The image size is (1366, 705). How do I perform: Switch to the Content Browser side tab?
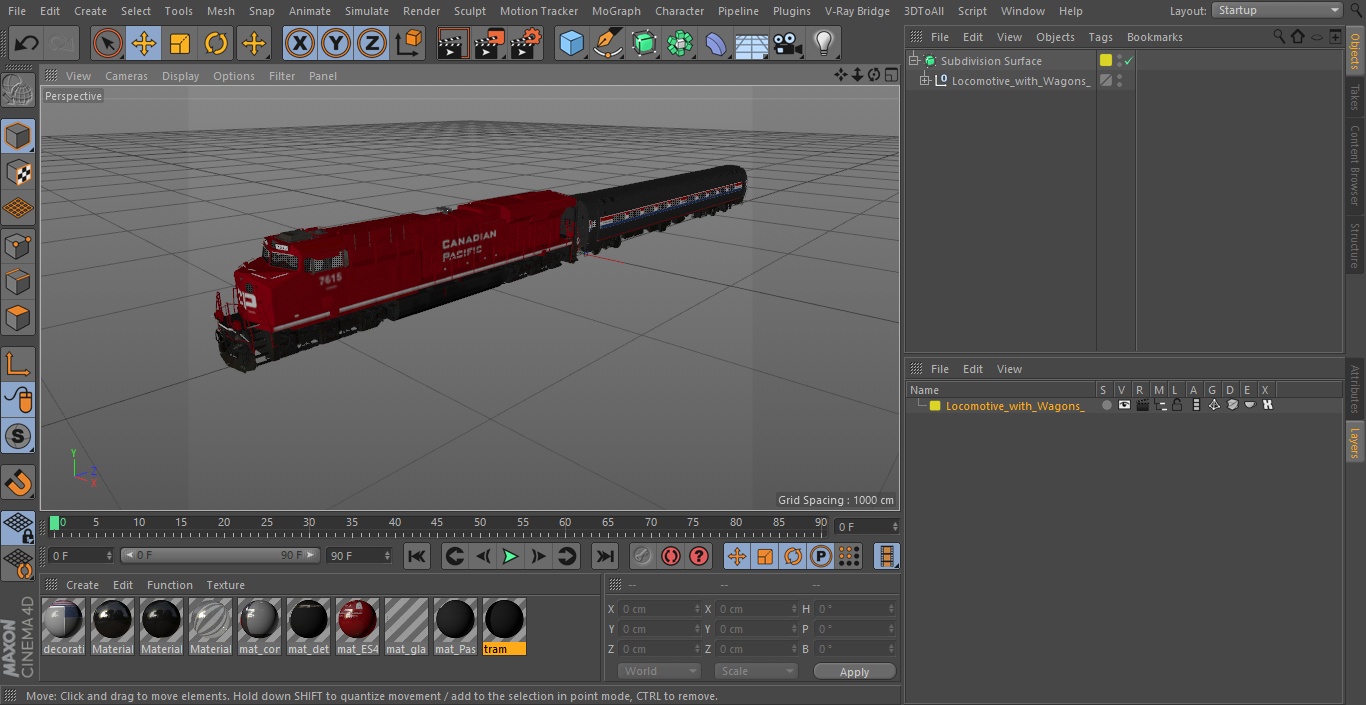pos(1355,164)
